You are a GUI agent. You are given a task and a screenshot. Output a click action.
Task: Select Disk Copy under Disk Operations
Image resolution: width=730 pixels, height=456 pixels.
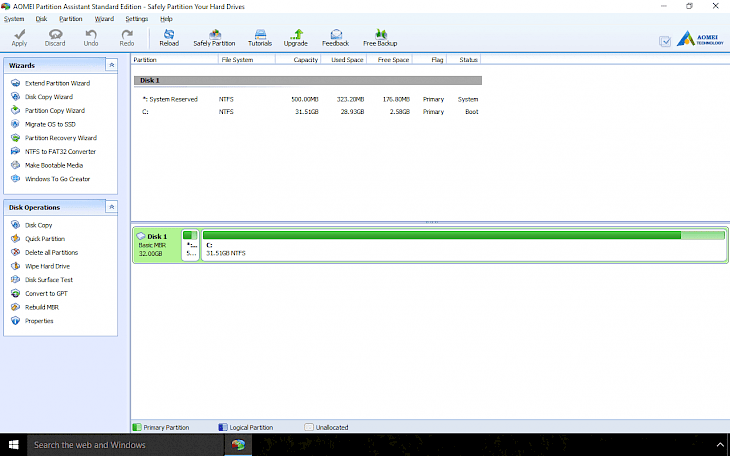click(x=38, y=225)
